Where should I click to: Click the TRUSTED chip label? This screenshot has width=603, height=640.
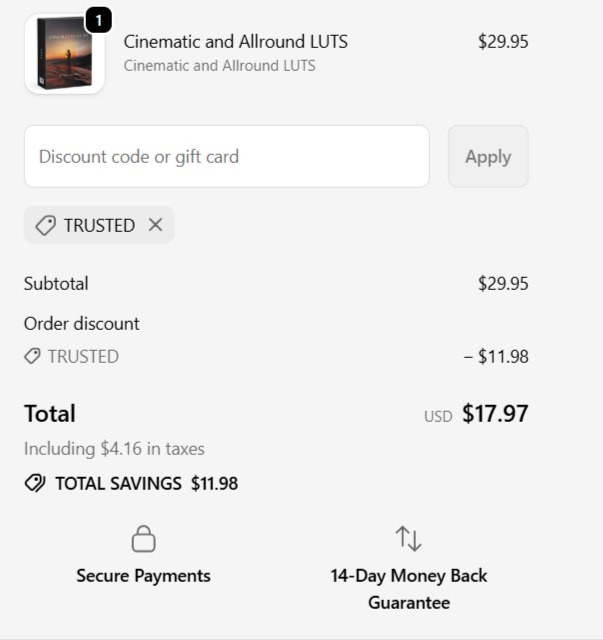99,226
